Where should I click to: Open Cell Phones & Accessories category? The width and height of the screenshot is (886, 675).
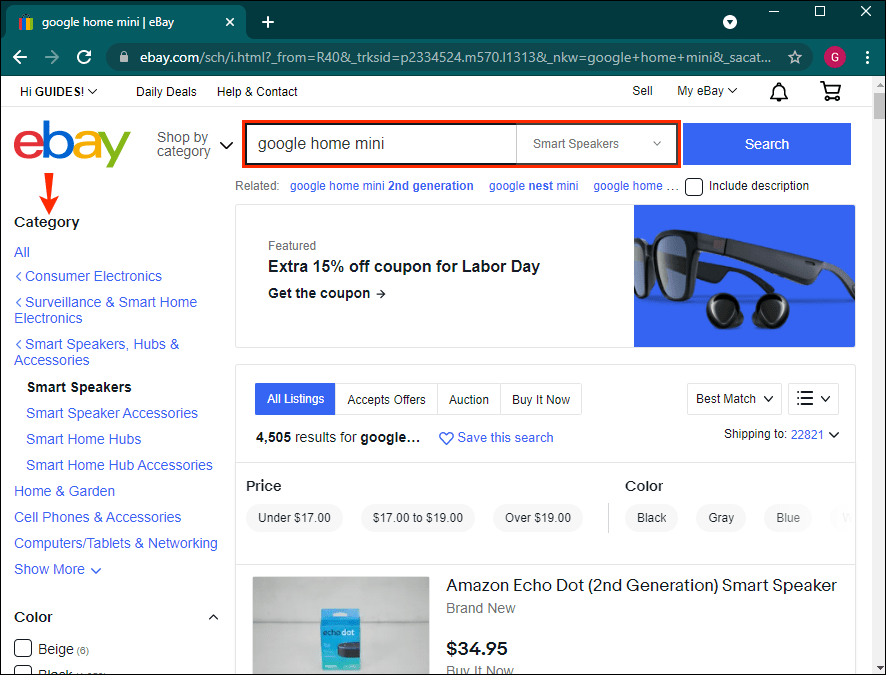(98, 517)
